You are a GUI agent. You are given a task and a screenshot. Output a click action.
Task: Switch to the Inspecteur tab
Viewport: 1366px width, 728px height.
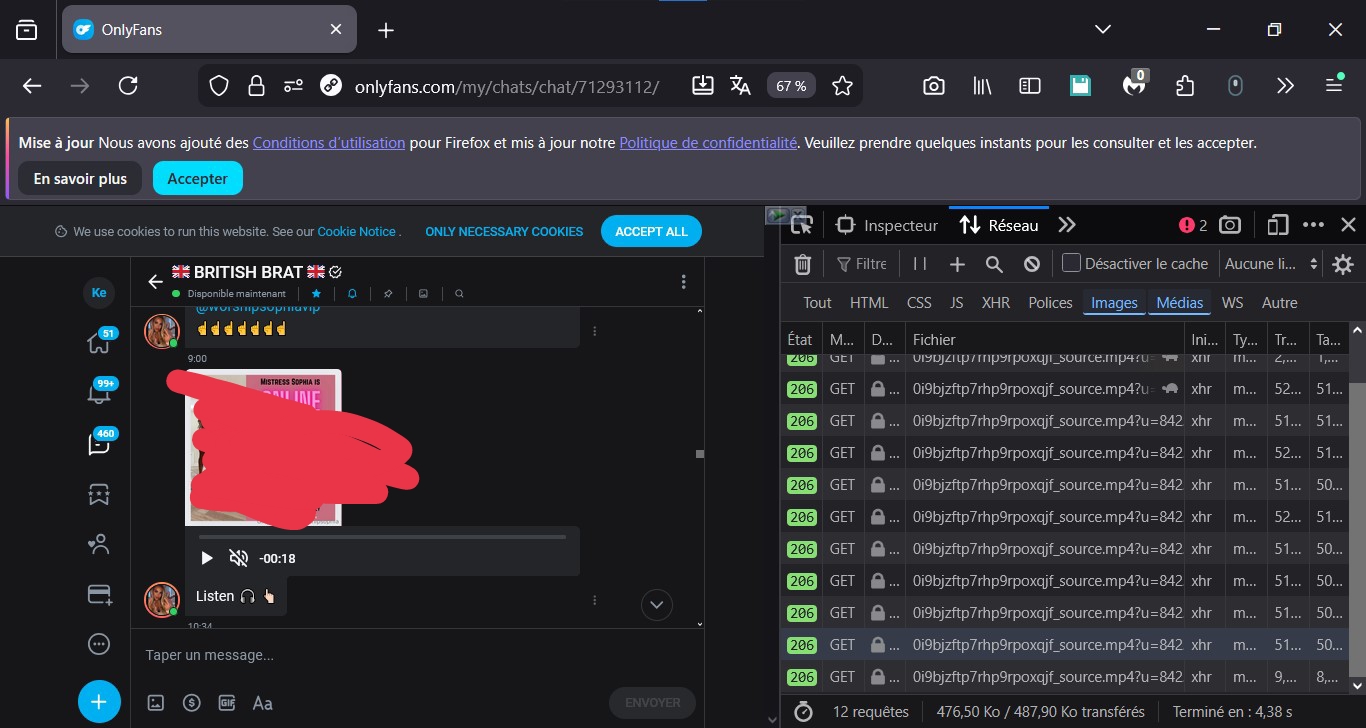[x=888, y=225]
